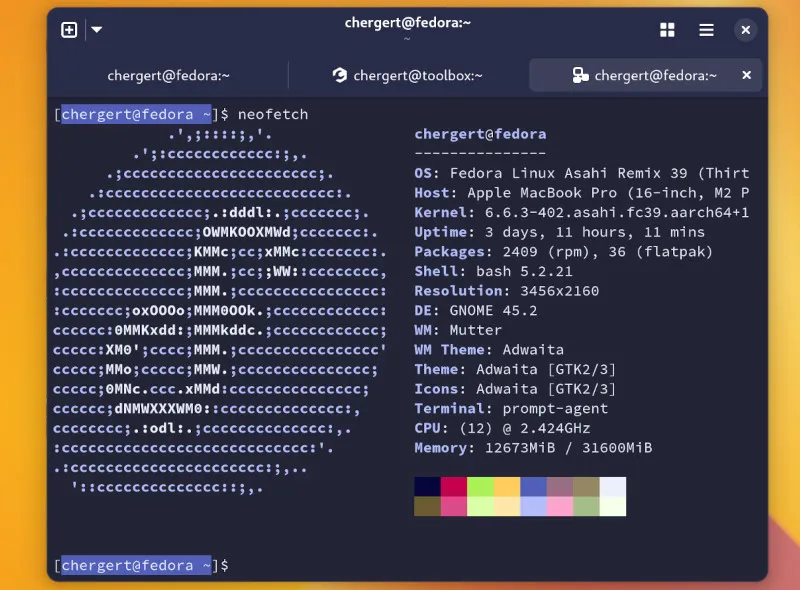Click the bright pink block in bottom row
This screenshot has height=590, width=800.
(453, 506)
